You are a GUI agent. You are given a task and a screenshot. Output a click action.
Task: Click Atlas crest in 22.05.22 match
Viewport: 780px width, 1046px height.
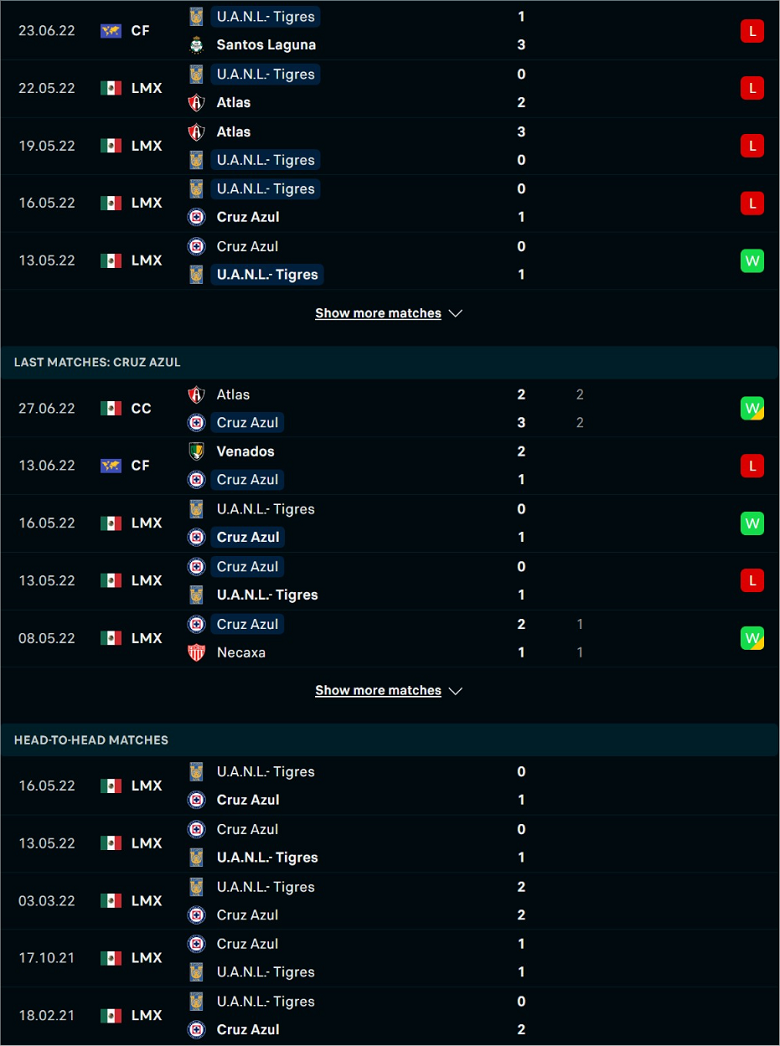click(x=196, y=103)
